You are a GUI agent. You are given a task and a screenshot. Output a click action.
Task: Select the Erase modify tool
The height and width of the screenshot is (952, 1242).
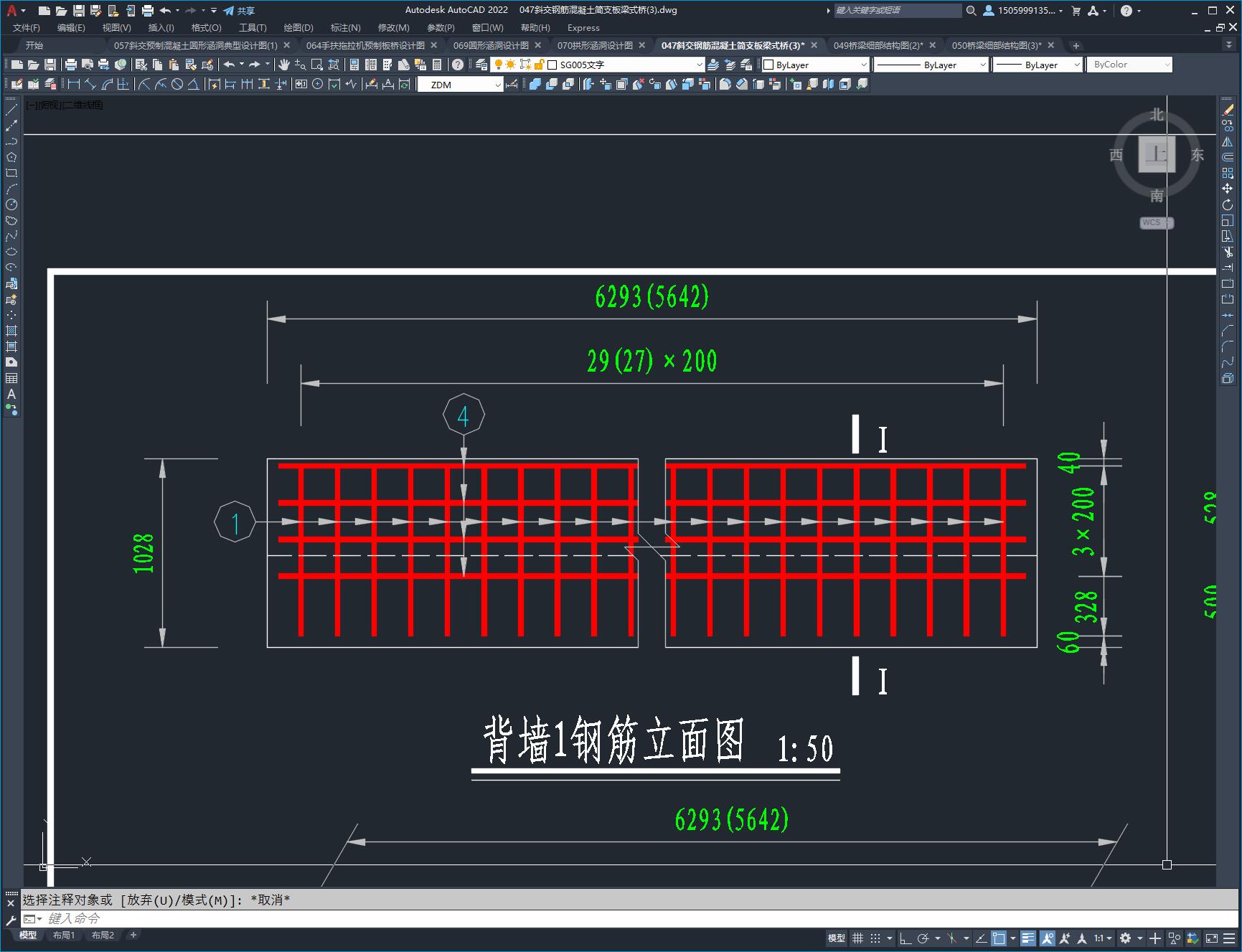pyautogui.click(x=1228, y=110)
